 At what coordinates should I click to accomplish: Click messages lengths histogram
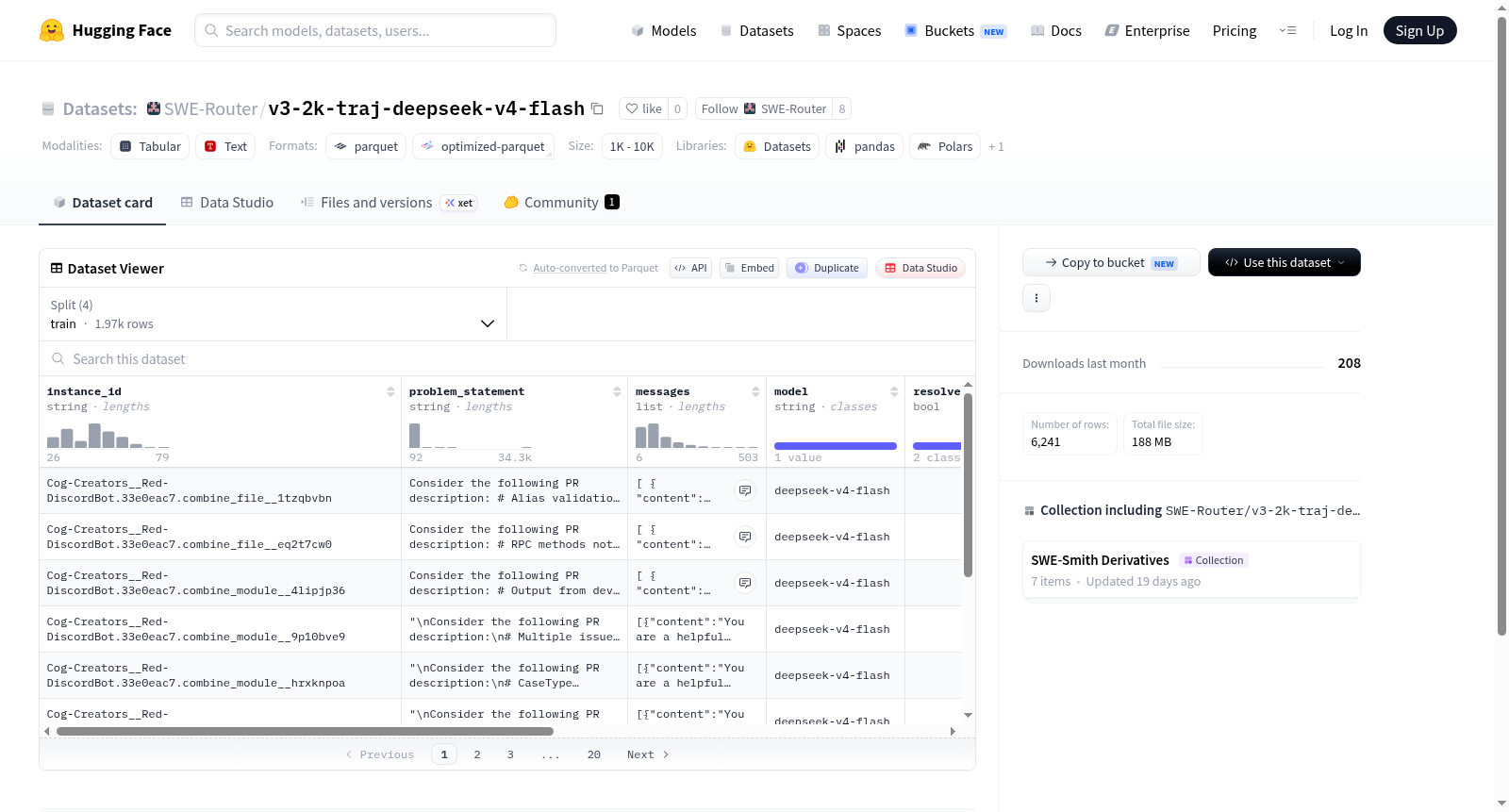tap(697, 436)
